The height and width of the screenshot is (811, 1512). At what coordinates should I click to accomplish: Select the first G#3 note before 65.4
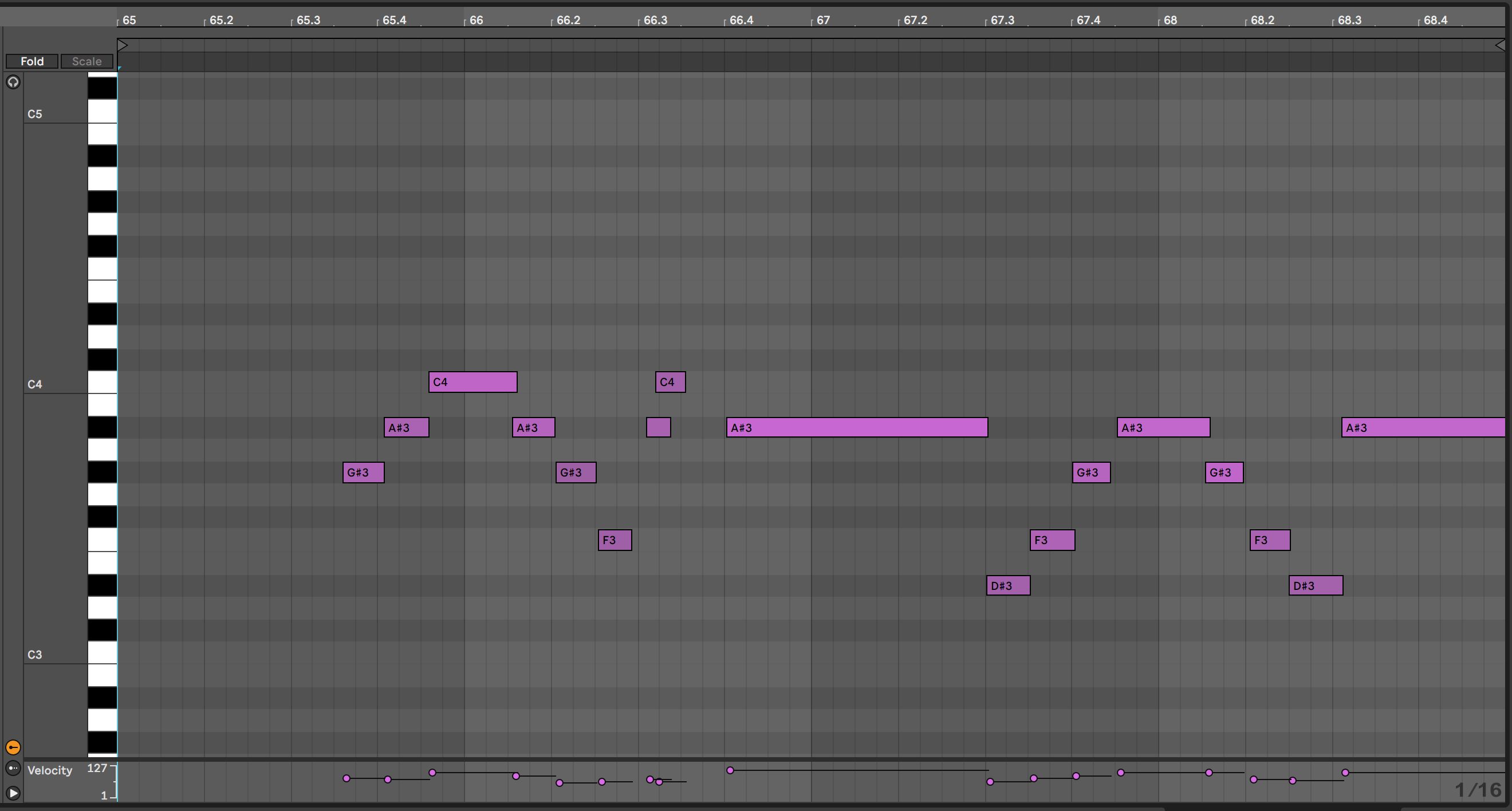click(x=363, y=473)
